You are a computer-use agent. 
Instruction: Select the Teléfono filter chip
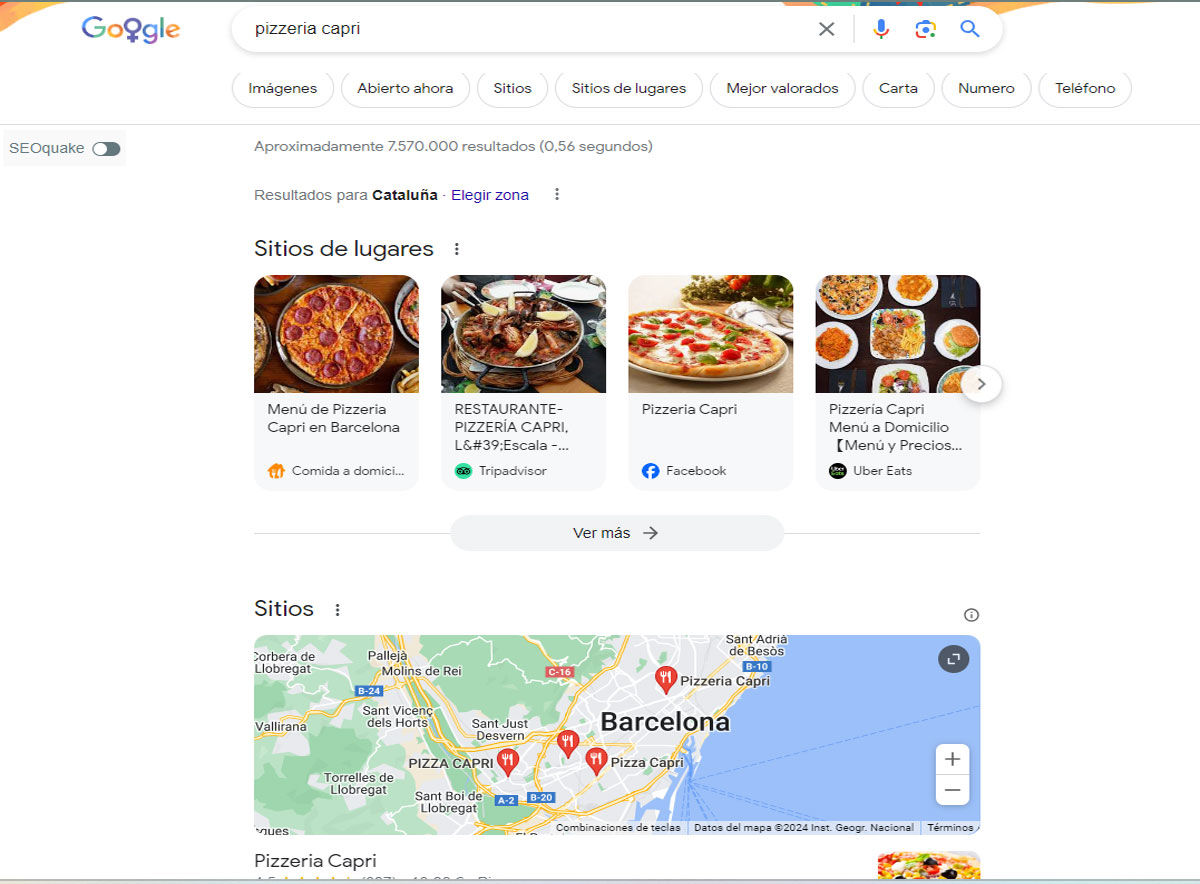click(1085, 88)
